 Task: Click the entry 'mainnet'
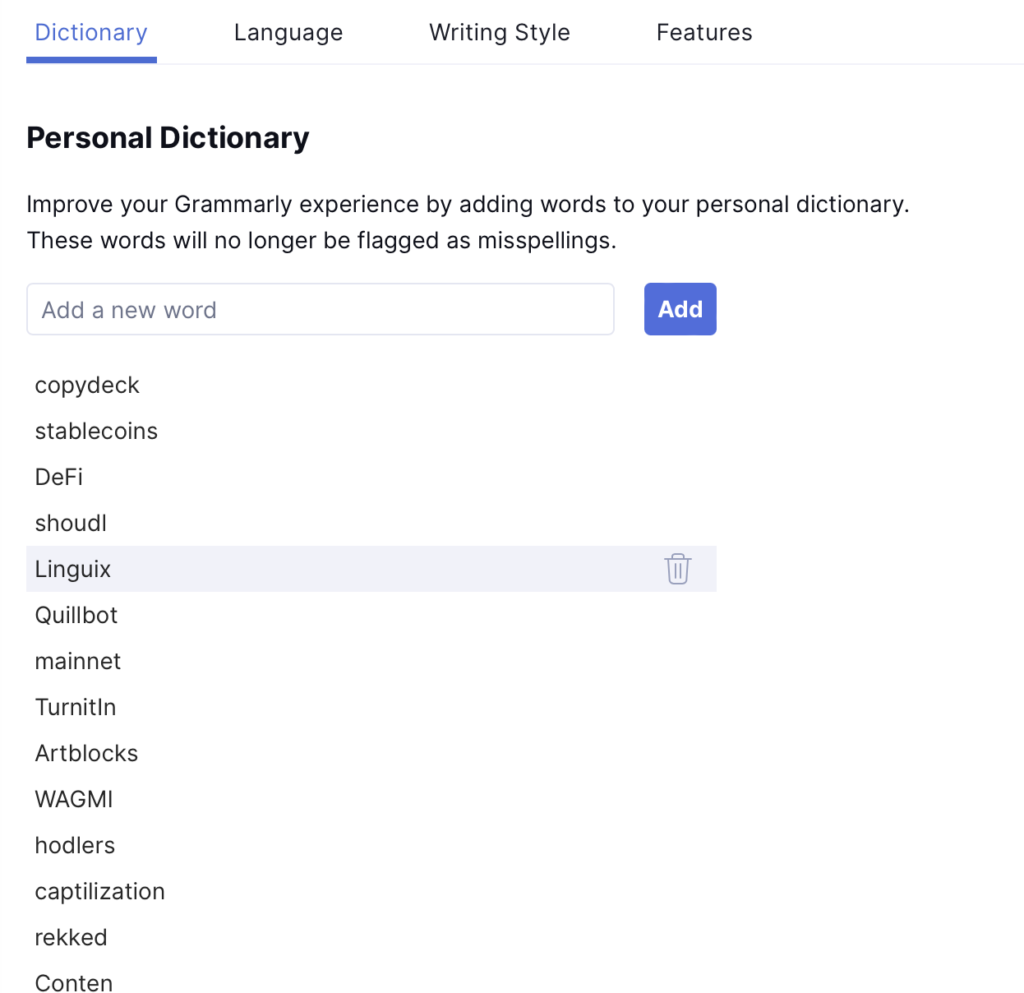(x=78, y=661)
